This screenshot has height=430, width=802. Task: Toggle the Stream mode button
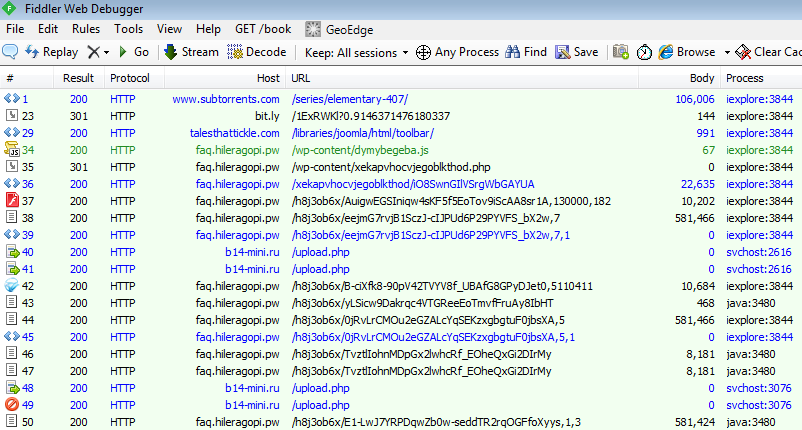(191, 52)
